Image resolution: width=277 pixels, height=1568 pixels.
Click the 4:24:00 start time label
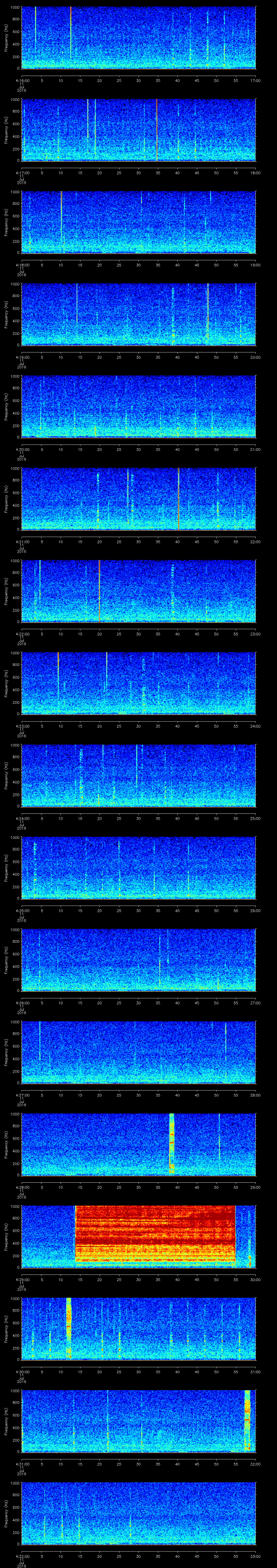tap(22, 818)
